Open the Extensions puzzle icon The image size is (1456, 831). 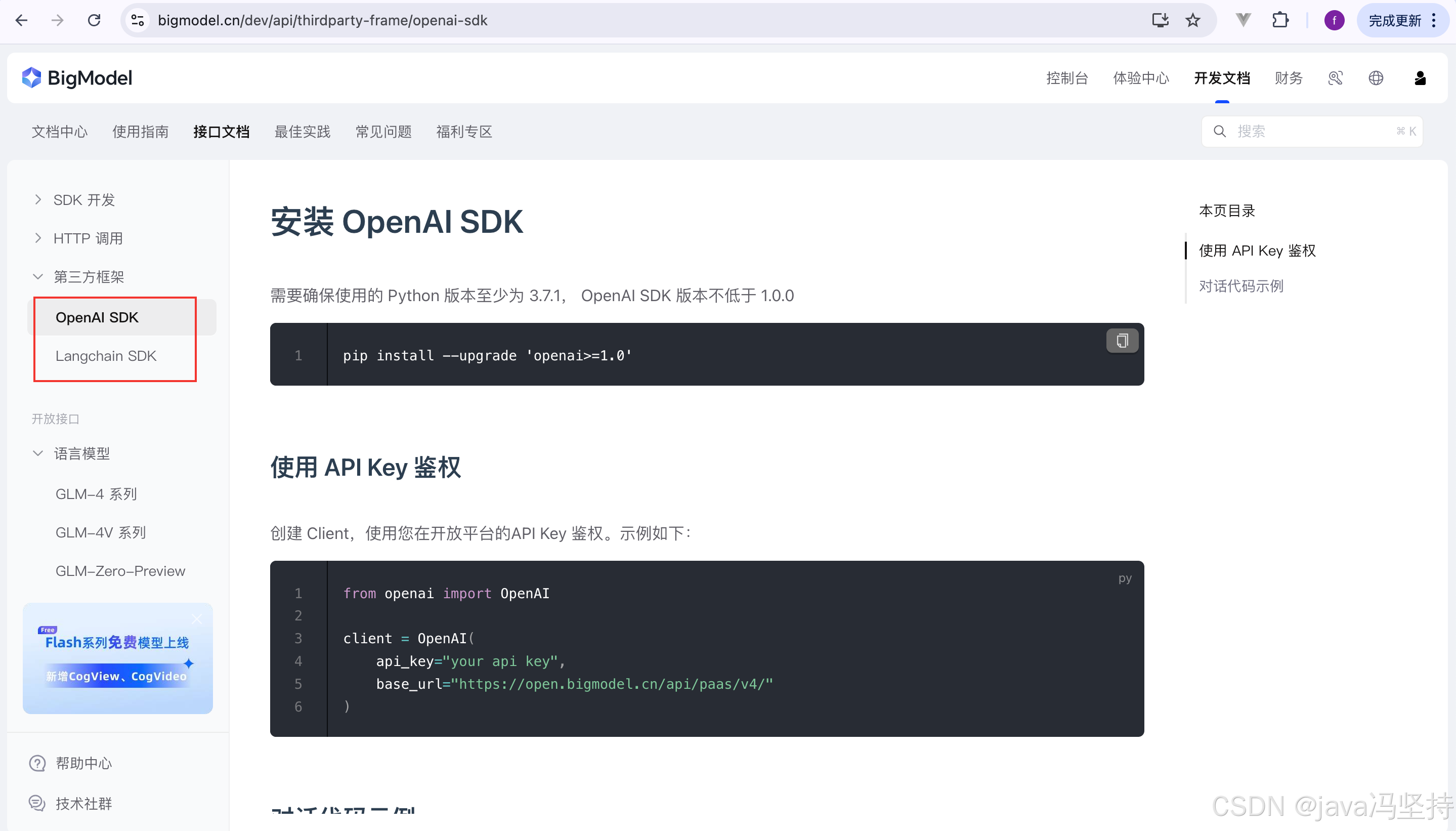(x=1280, y=21)
